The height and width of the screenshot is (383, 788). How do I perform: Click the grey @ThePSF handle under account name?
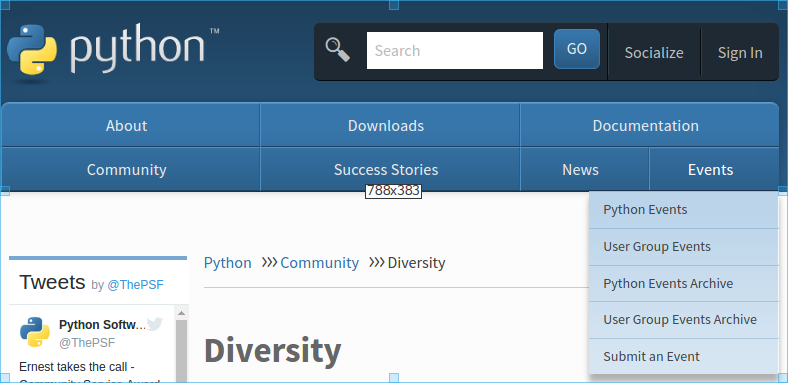point(87,343)
